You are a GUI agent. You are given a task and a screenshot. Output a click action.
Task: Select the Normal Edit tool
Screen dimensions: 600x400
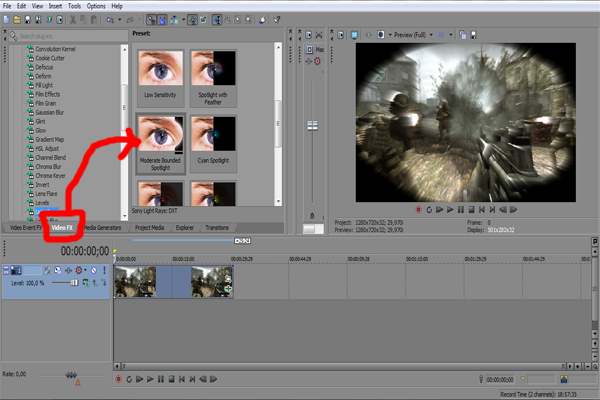(x=217, y=20)
